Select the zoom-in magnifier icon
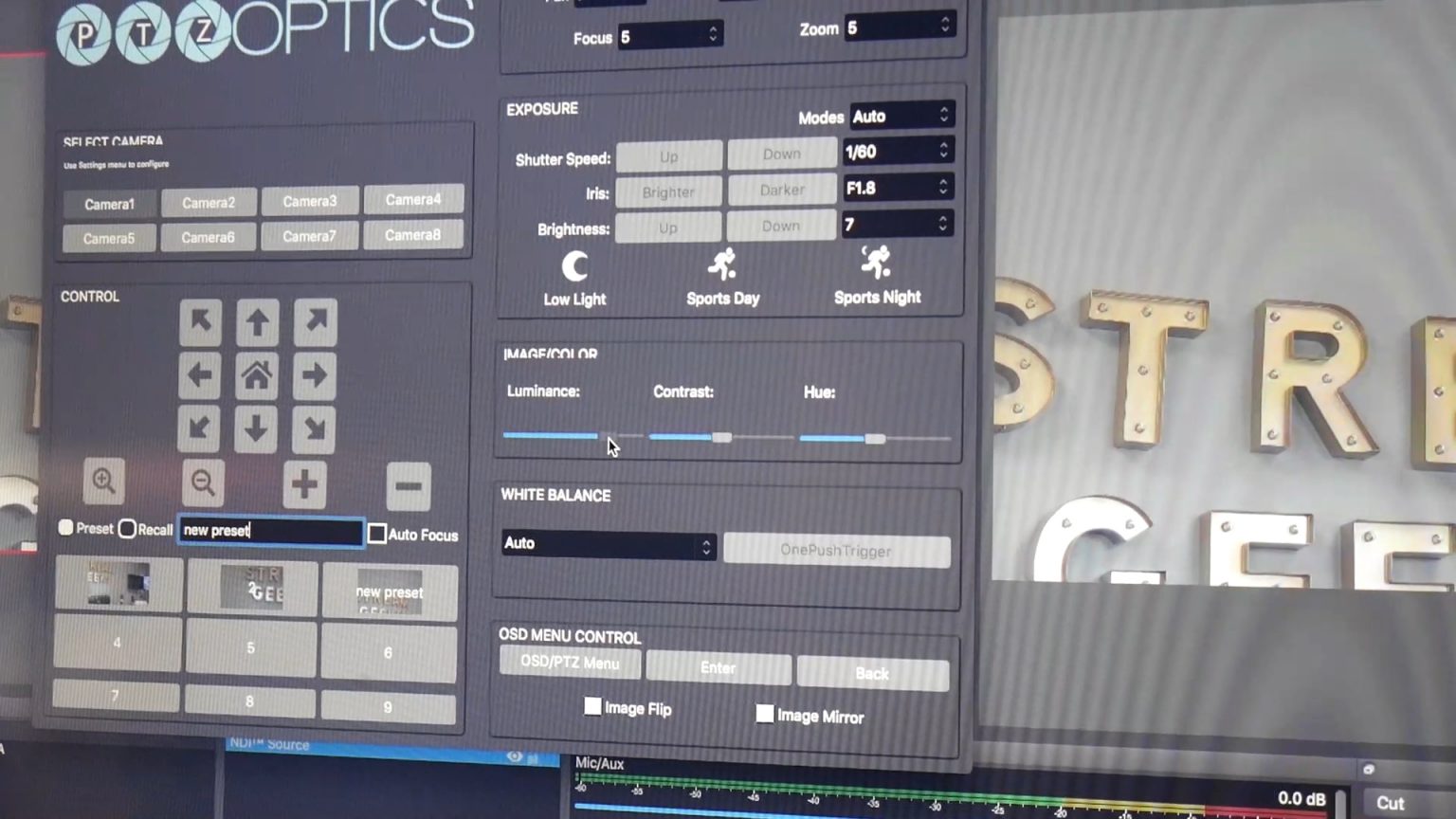 104,482
